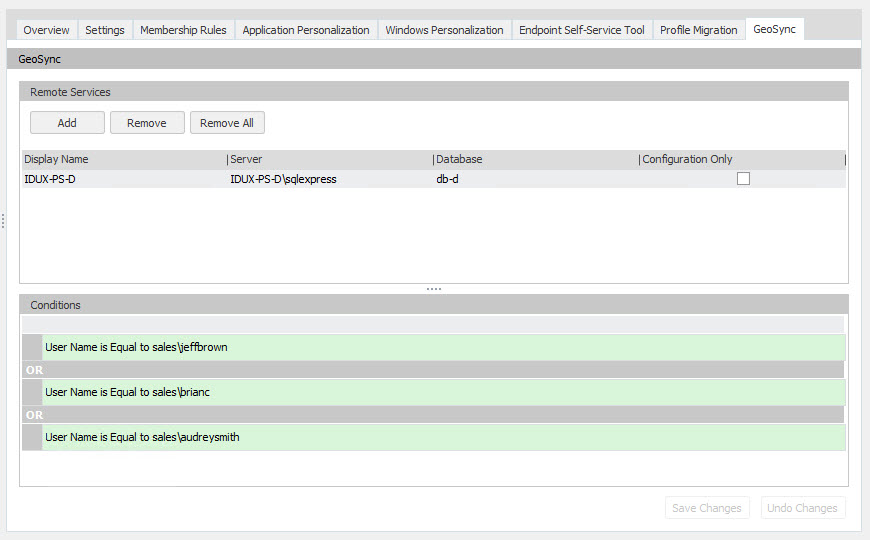Open the Windows Personalization tab
The image size is (870, 540).
coord(444,30)
